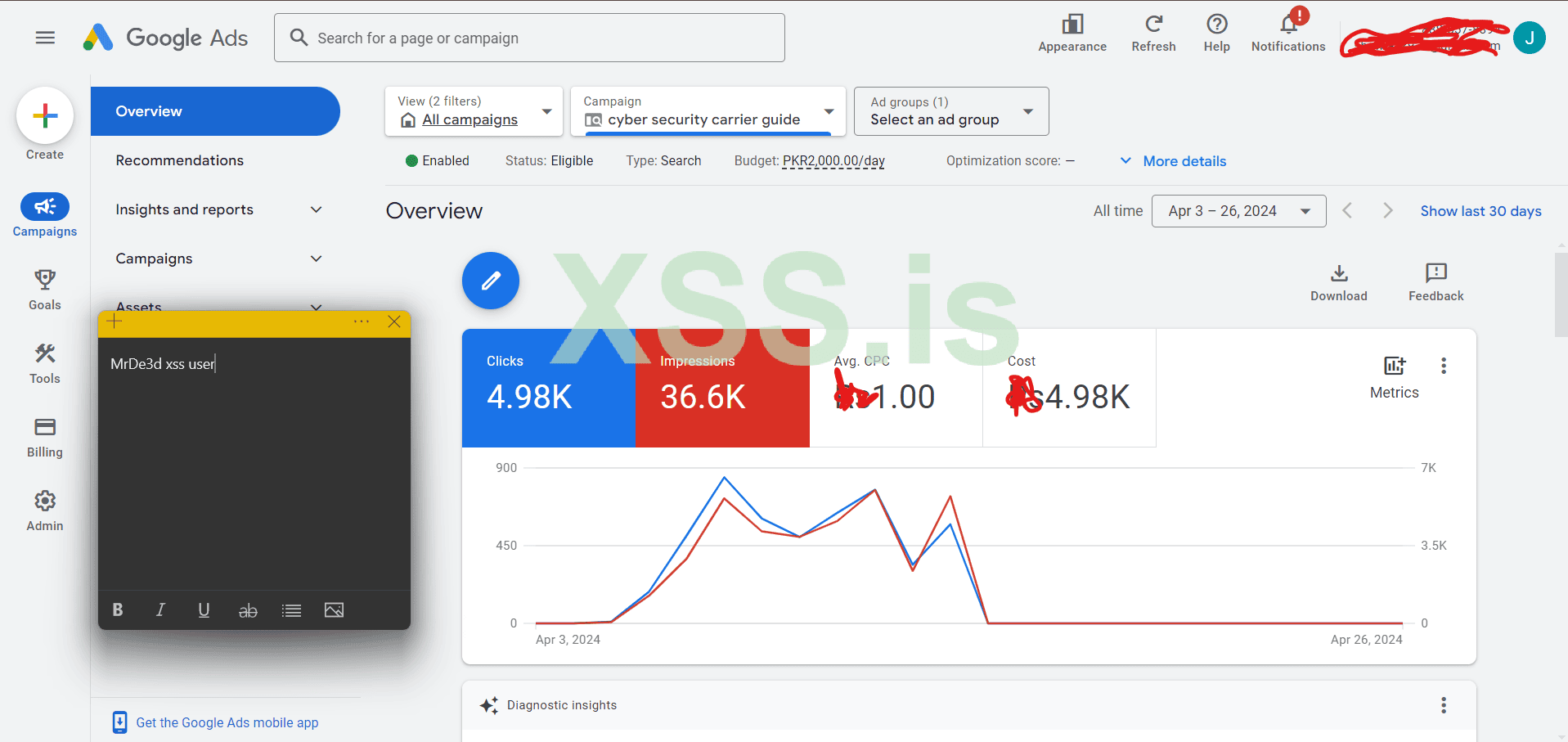Viewport: 1568px width, 742px height.
Task: Go to previous date range
Action: 1347,211
